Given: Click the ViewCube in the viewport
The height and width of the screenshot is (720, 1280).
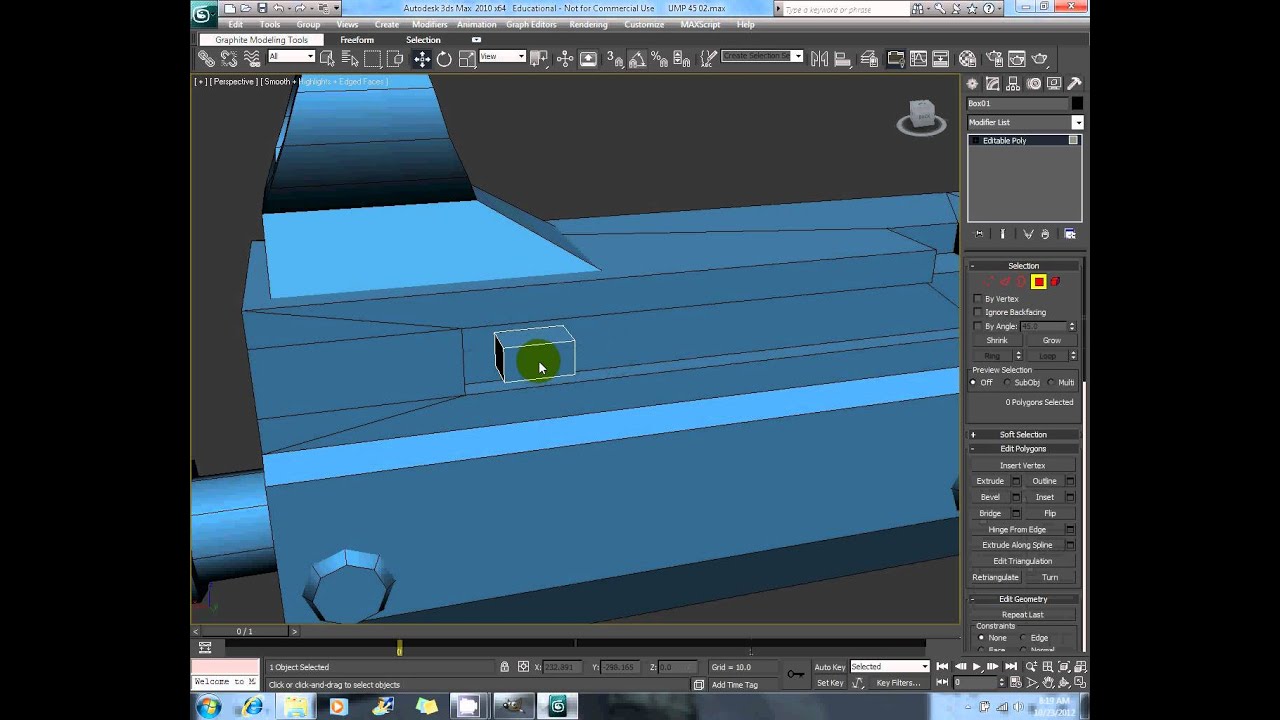Looking at the screenshot, I should 921,117.
